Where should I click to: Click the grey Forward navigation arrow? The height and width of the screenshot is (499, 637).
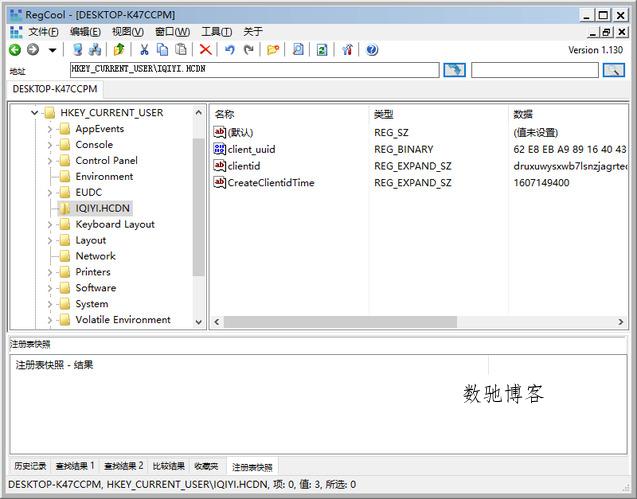click(33, 50)
